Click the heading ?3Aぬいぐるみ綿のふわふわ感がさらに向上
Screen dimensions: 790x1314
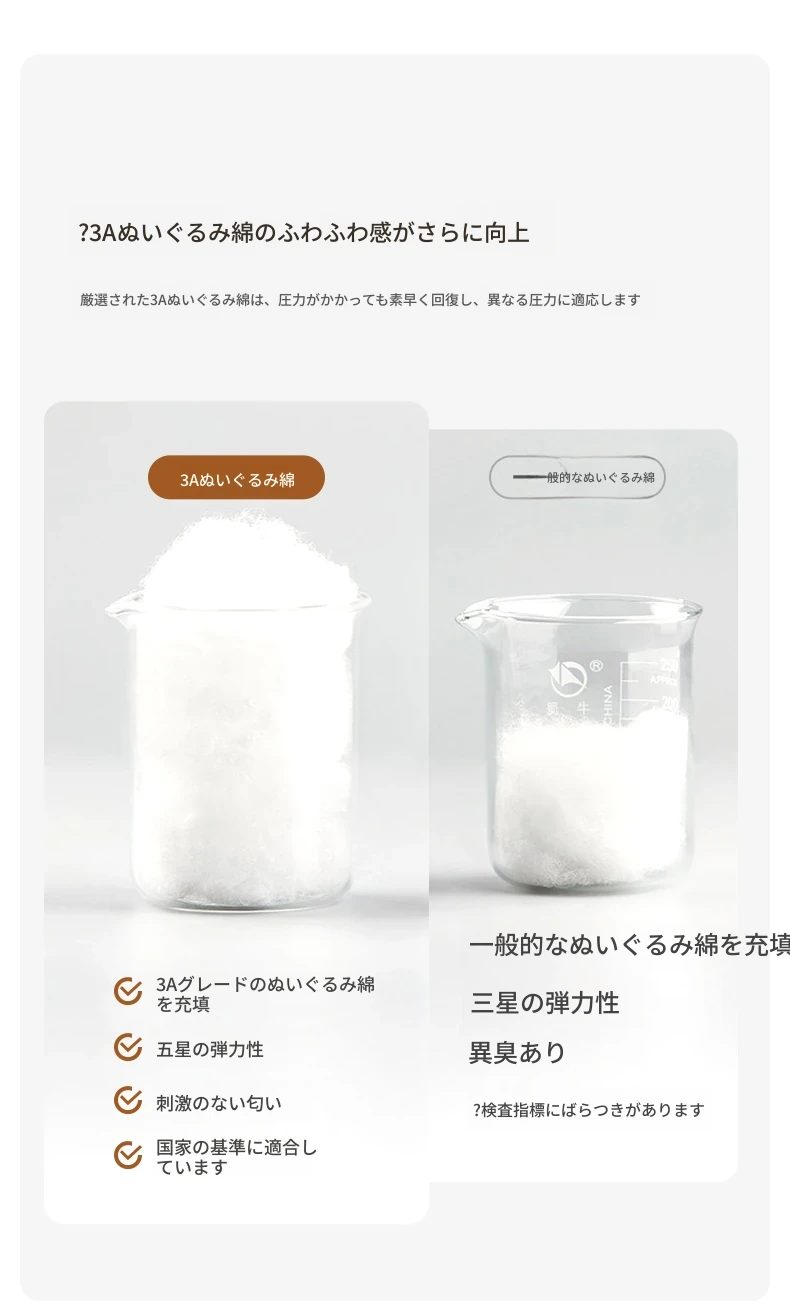[304, 233]
